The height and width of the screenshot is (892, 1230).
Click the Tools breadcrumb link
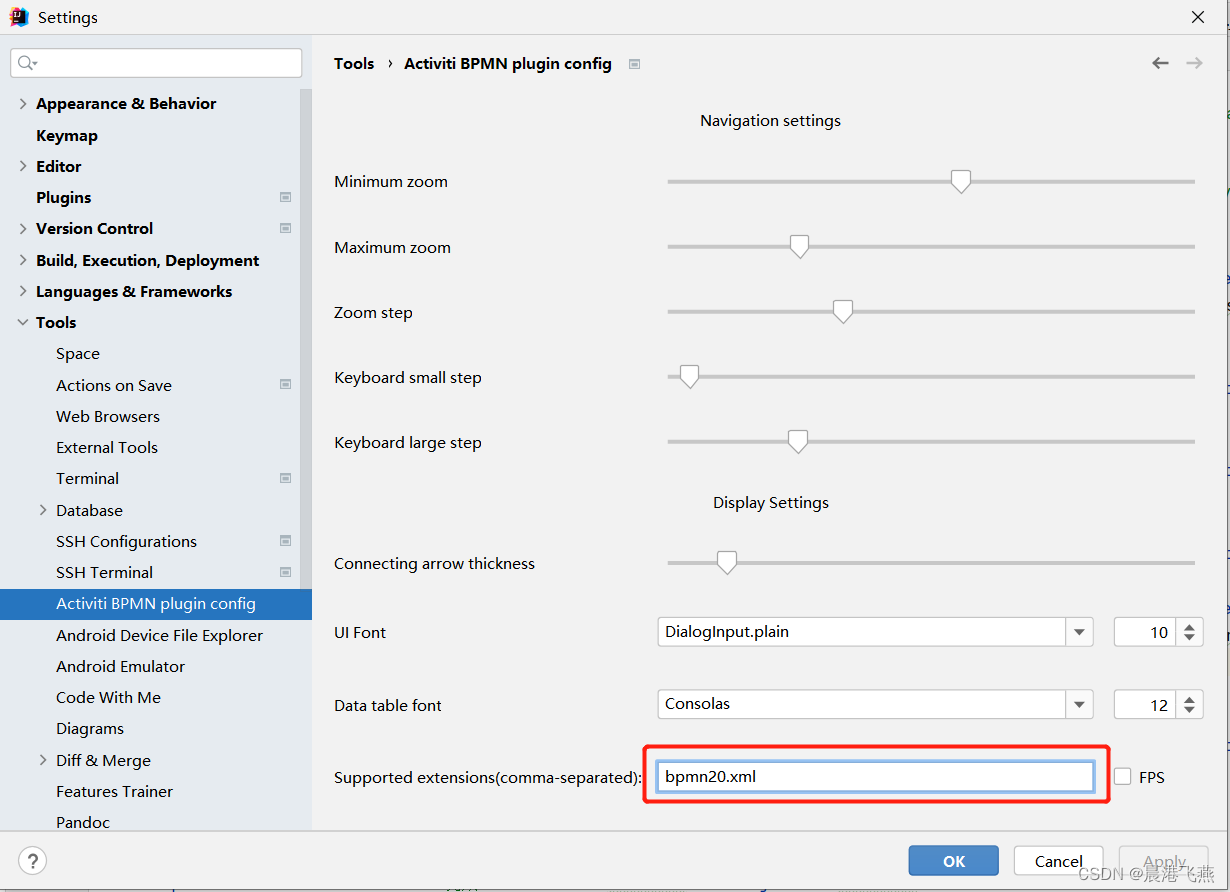click(x=354, y=63)
